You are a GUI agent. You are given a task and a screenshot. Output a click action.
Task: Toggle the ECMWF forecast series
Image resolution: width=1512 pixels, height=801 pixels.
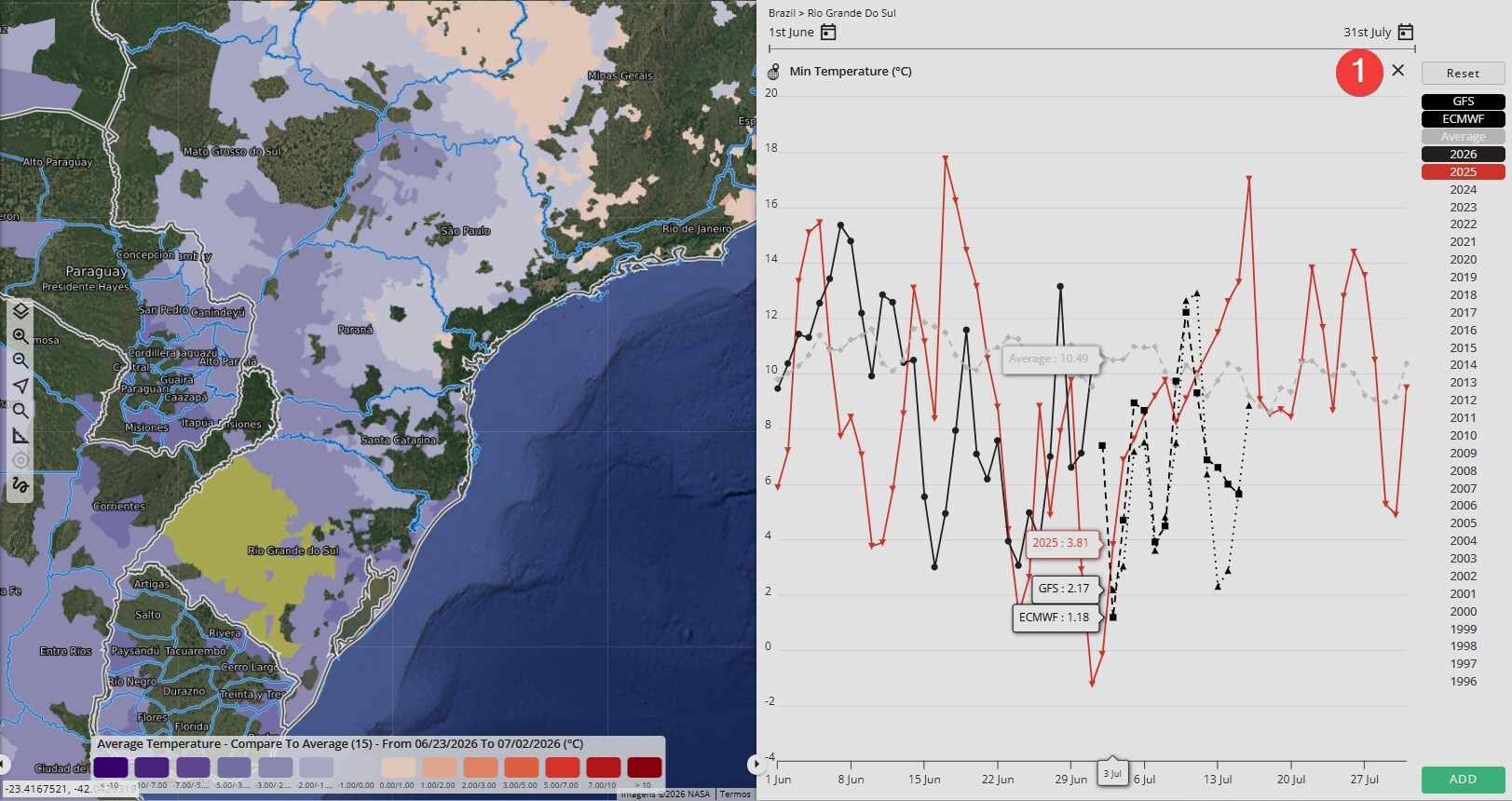point(1463,119)
